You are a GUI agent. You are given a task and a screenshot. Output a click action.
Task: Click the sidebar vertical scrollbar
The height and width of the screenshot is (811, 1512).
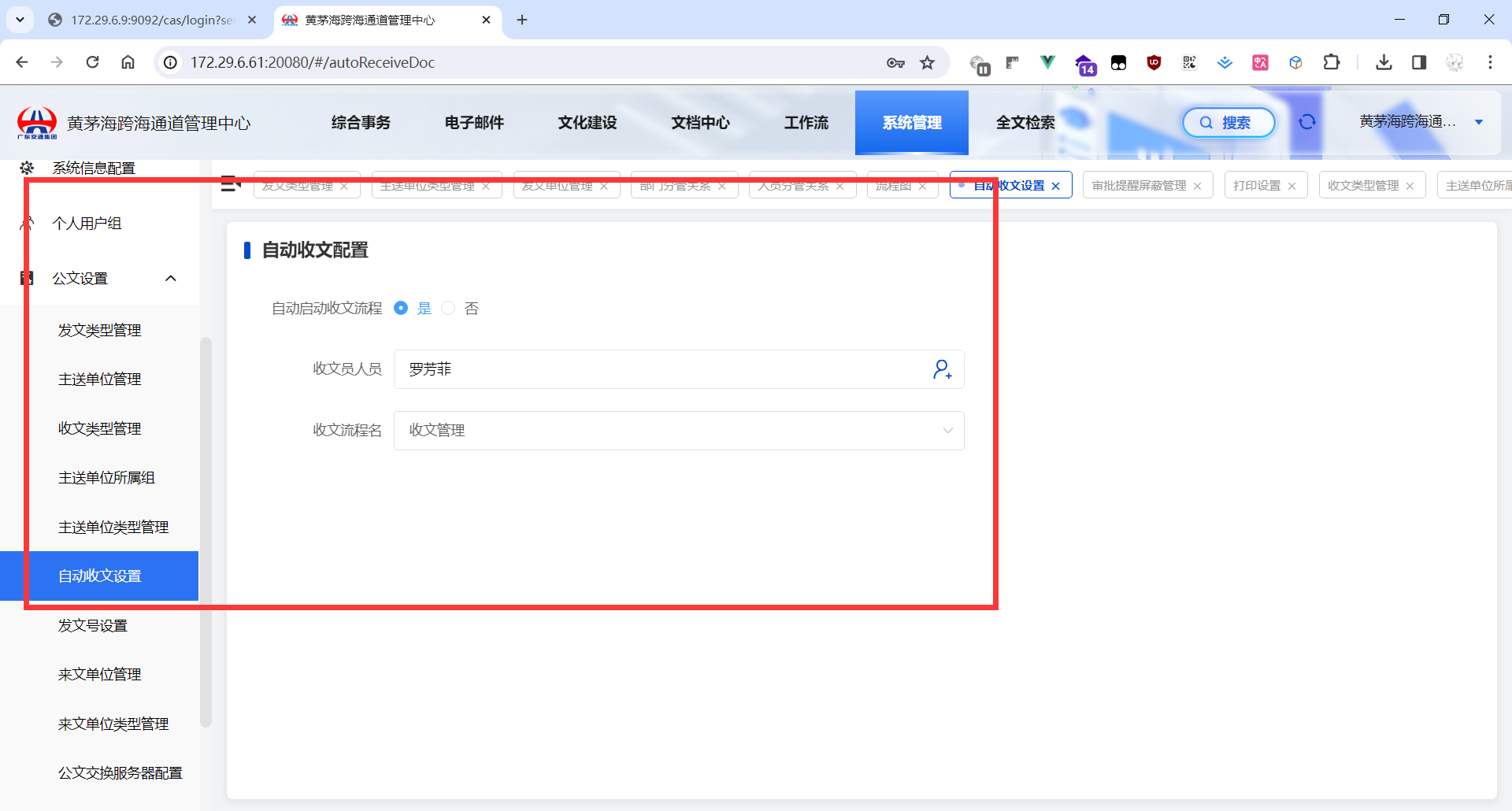206,531
